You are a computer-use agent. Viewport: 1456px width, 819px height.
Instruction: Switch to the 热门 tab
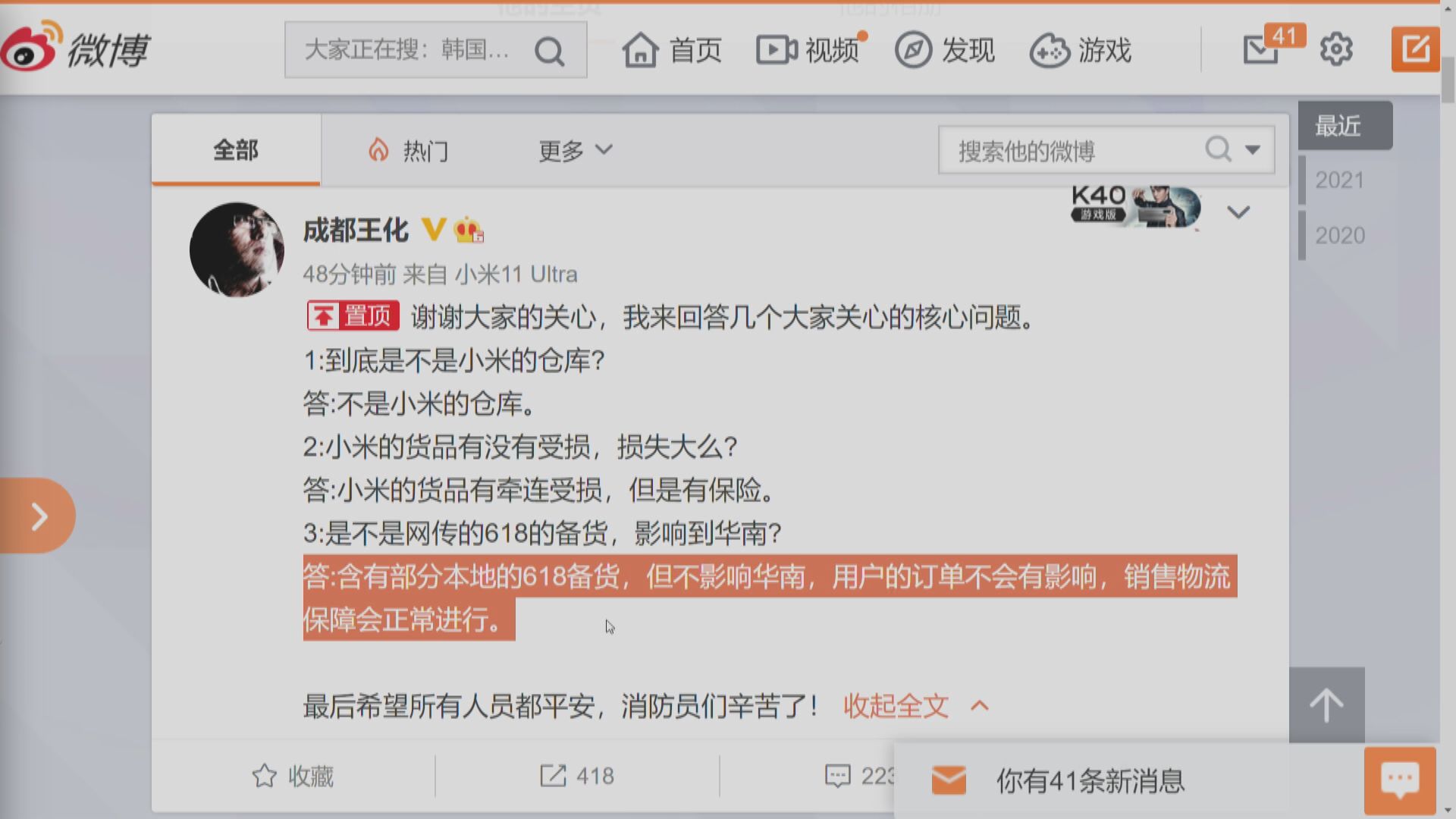click(408, 150)
